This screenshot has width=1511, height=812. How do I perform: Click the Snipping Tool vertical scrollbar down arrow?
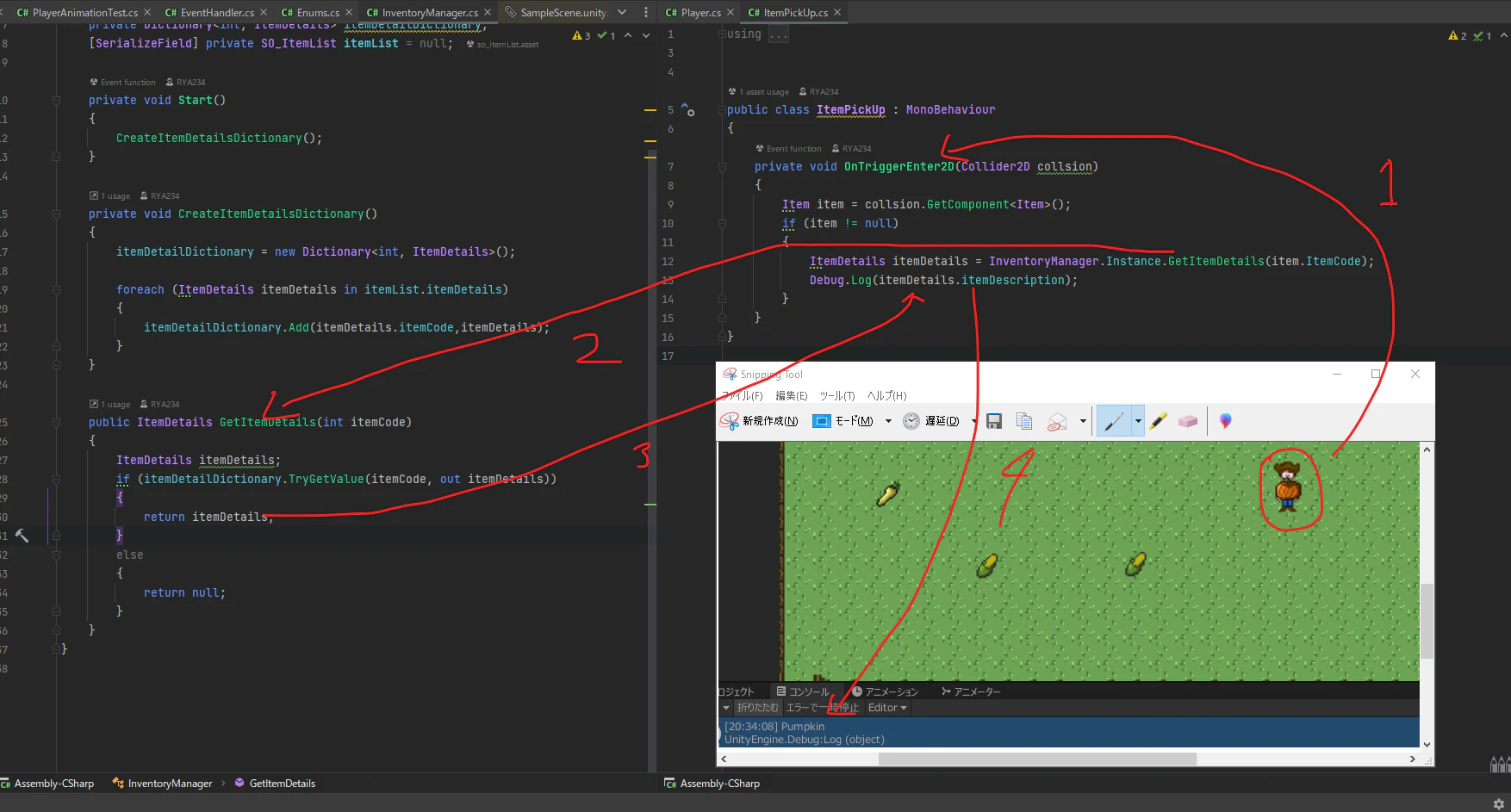coord(1427,745)
